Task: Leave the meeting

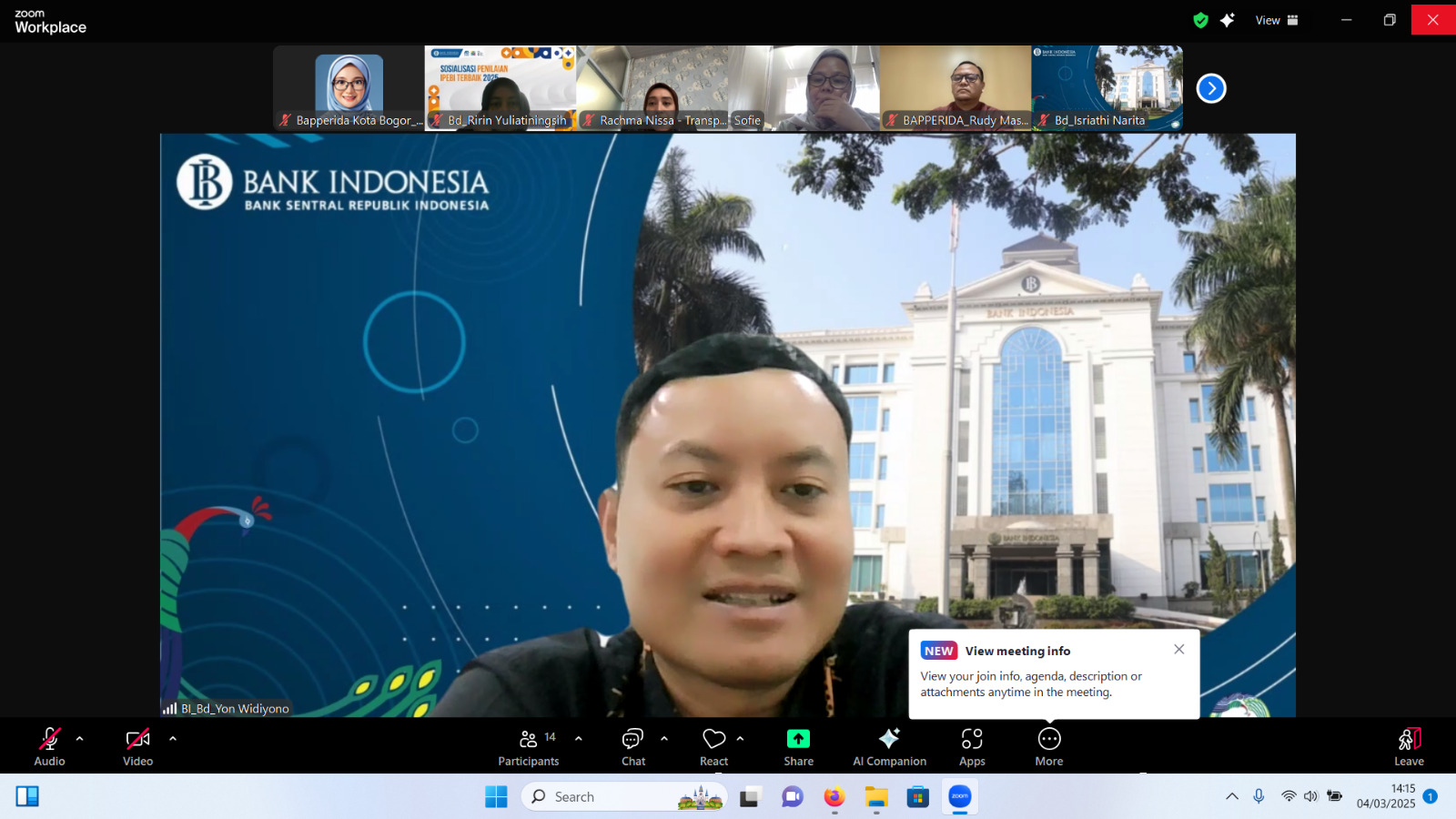Action: pyautogui.click(x=1409, y=747)
